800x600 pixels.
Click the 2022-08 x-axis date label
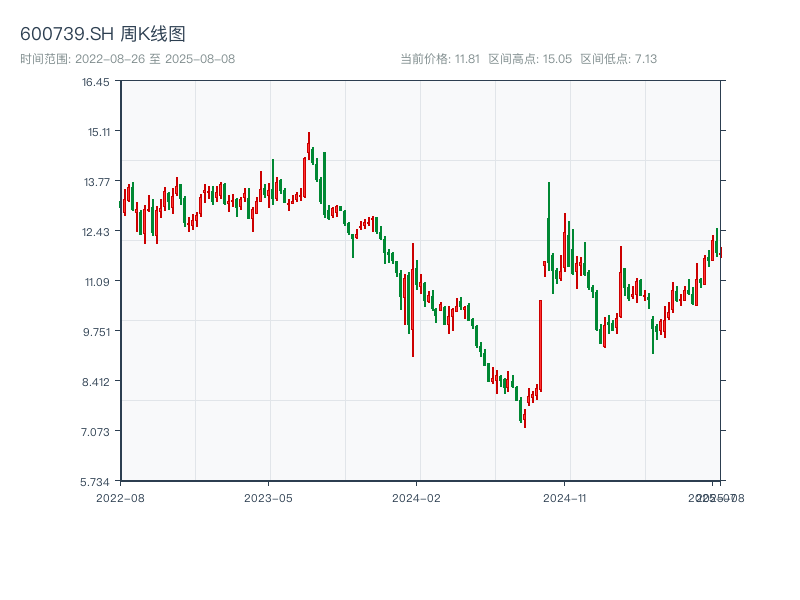(120, 497)
